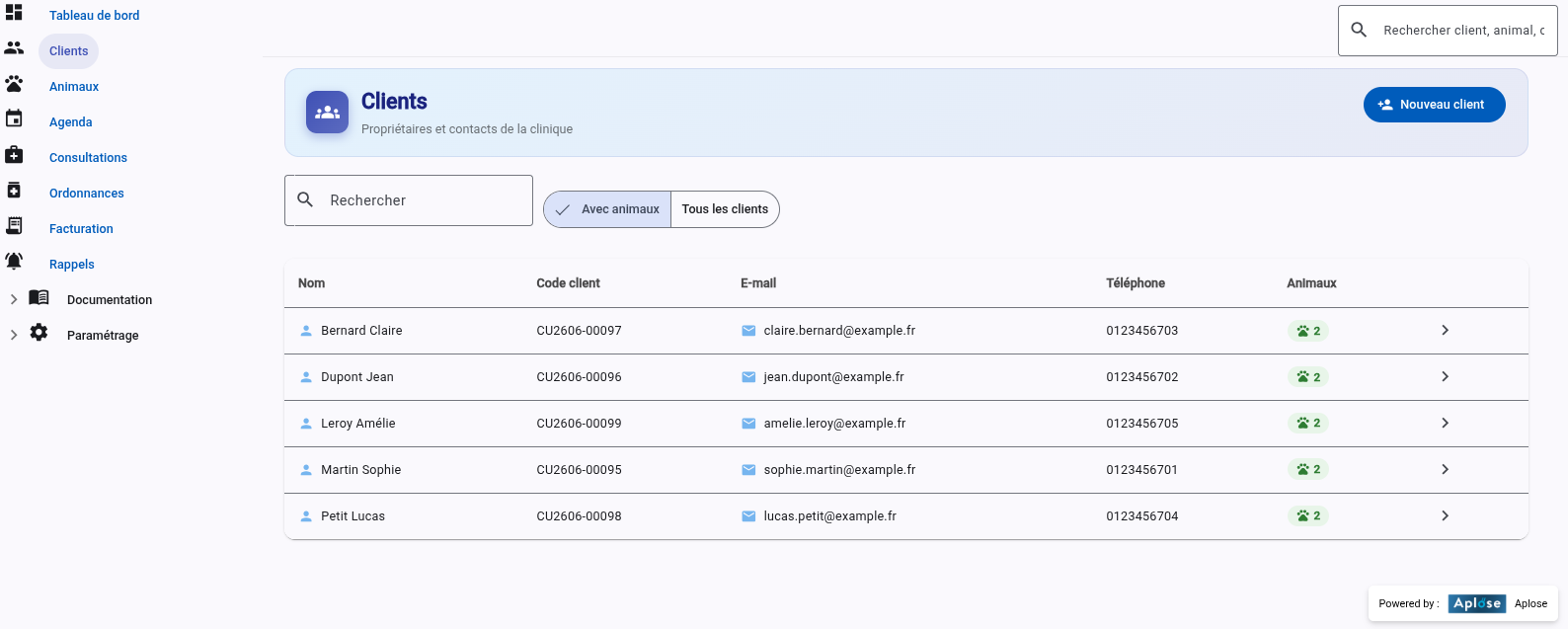Open the Clients menu item
This screenshot has height=629, width=1568.
[69, 51]
